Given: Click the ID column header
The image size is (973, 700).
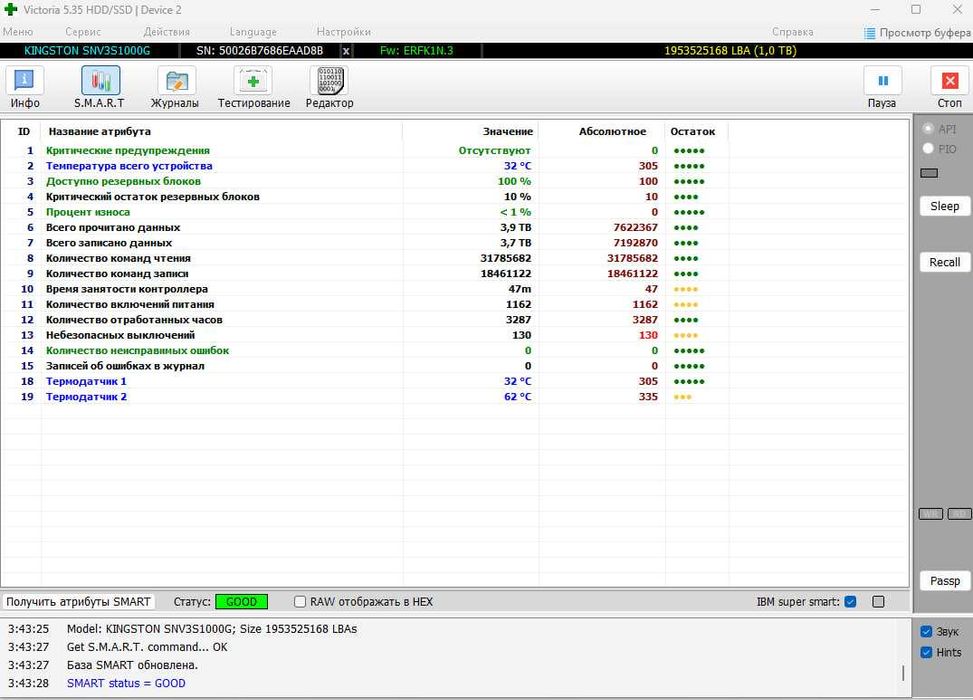Looking at the screenshot, I should pyautogui.click(x=24, y=132).
